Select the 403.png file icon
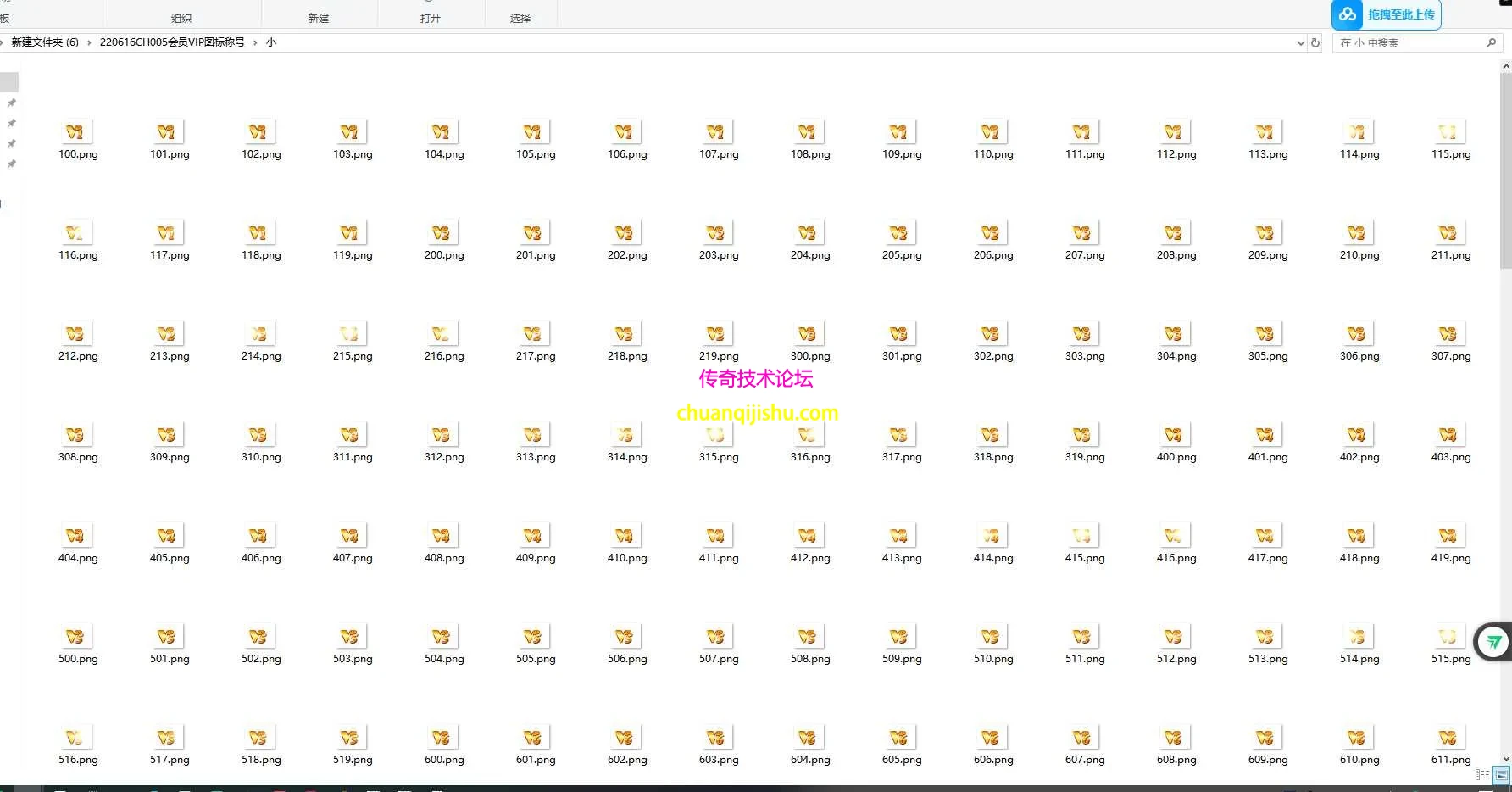The width and height of the screenshot is (1512, 792). (x=1451, y=435)
